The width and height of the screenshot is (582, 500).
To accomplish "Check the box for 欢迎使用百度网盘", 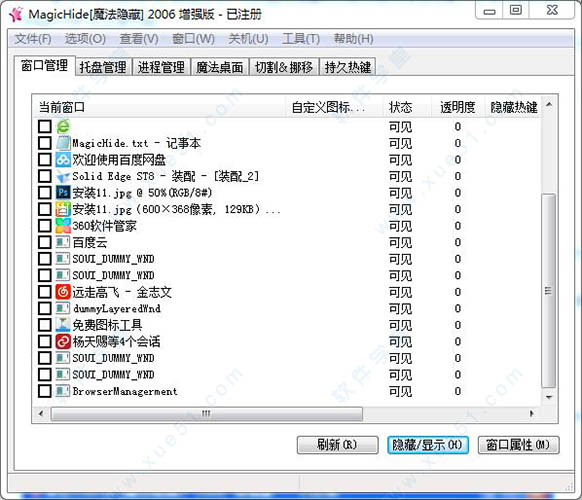I will (x=45, y=160).
